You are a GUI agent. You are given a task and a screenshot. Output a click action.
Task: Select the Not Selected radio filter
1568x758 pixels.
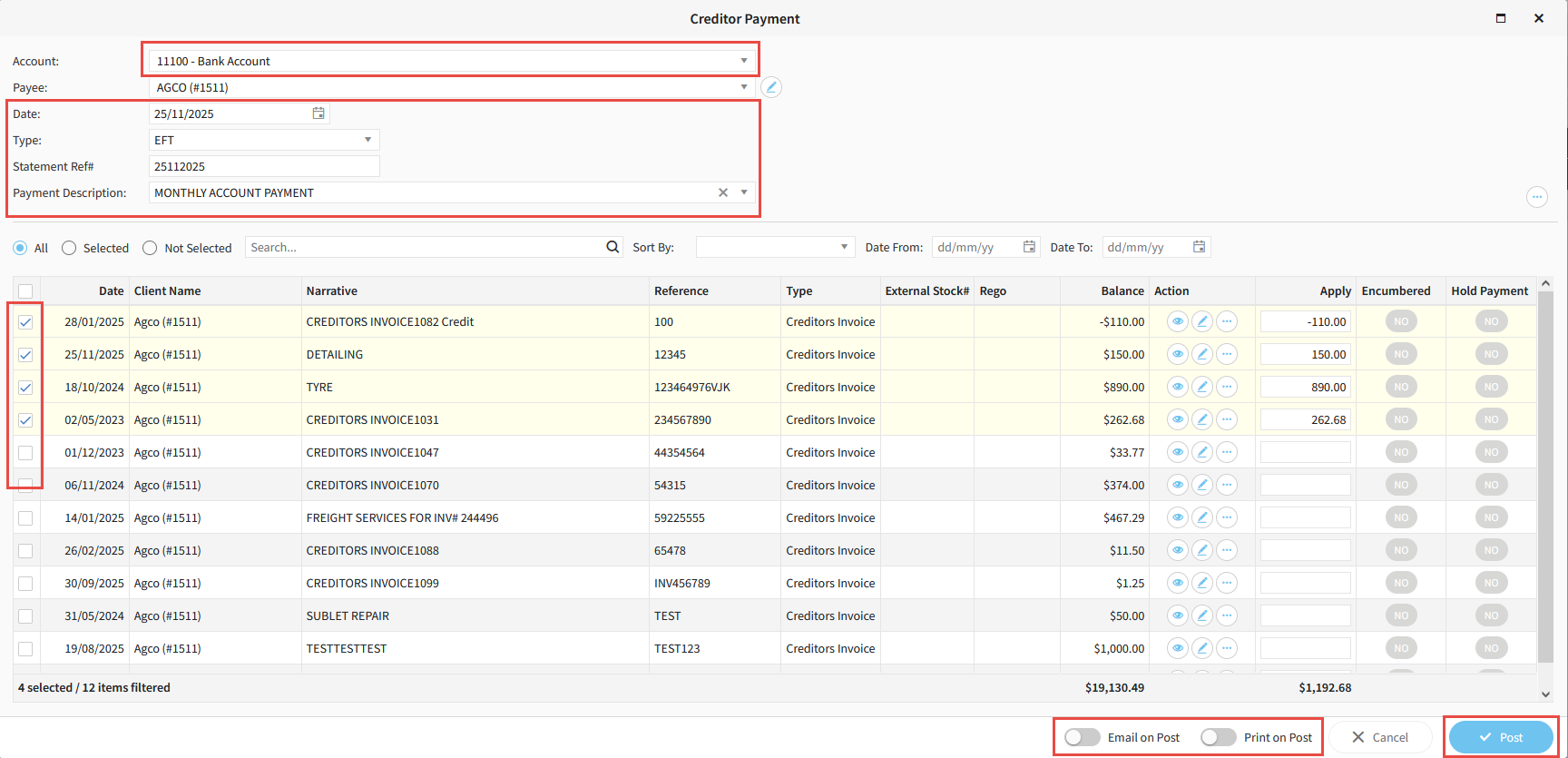[150, 248]
